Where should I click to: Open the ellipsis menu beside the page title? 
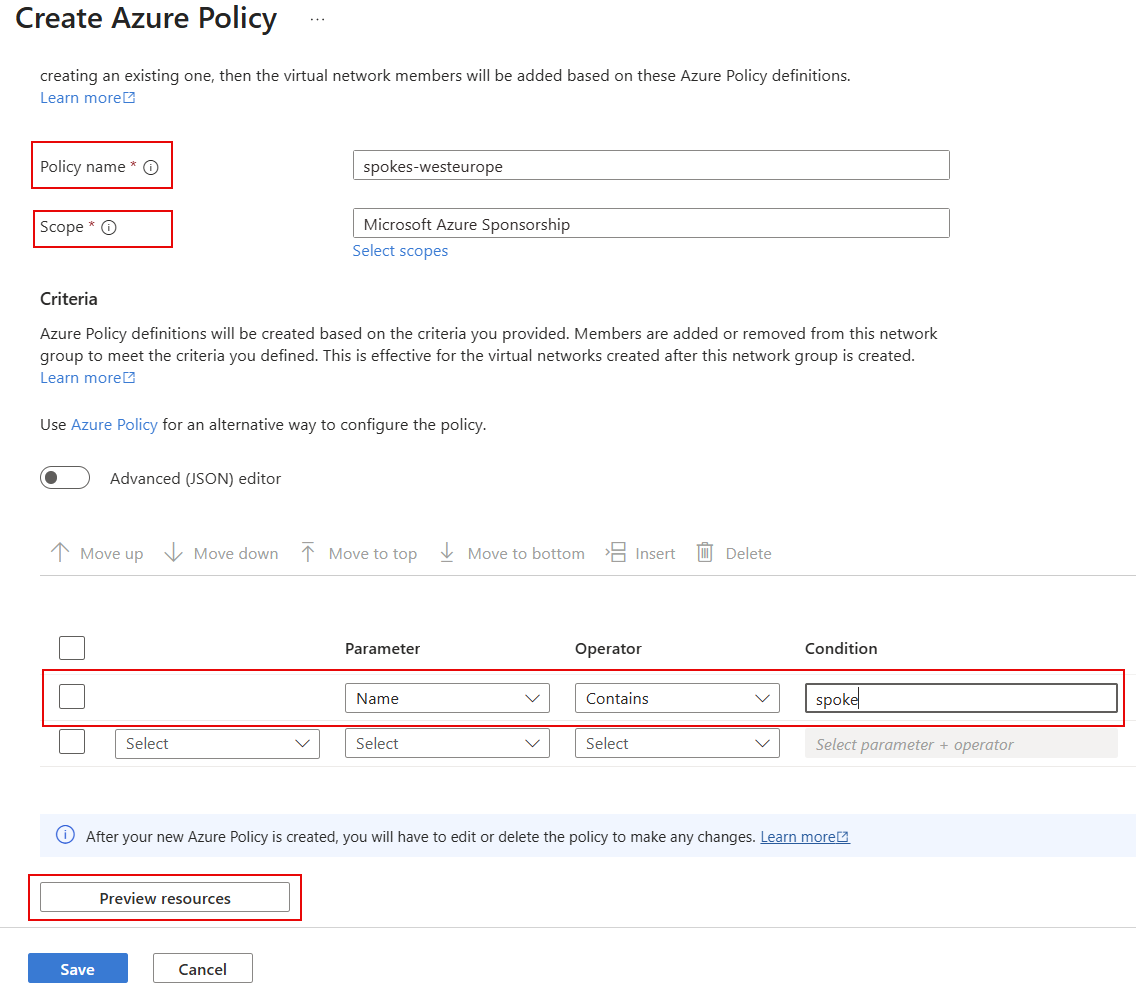pyautogui.click(x=317, y=18)
